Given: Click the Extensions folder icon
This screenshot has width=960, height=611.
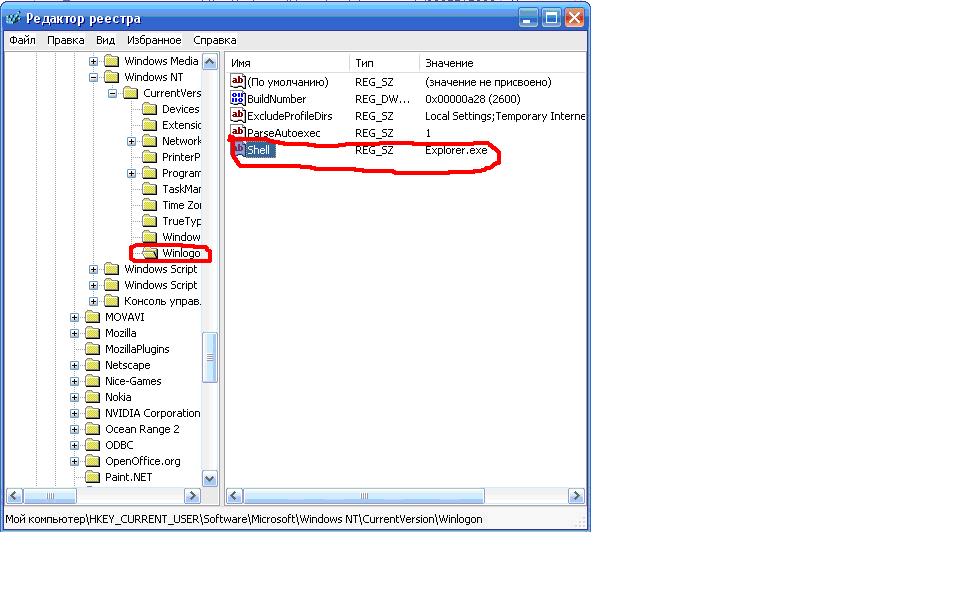Looking at the screenshot, I should (x=149, y=125).
